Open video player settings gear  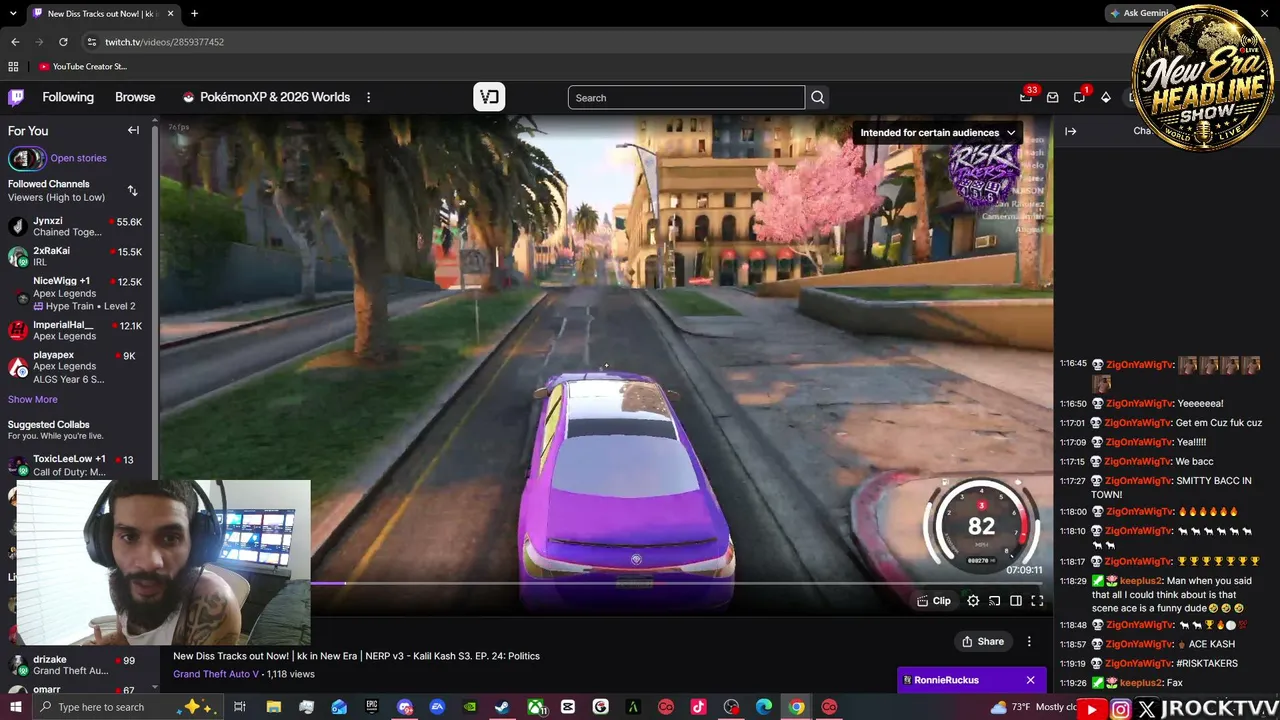tap(973, 601)
